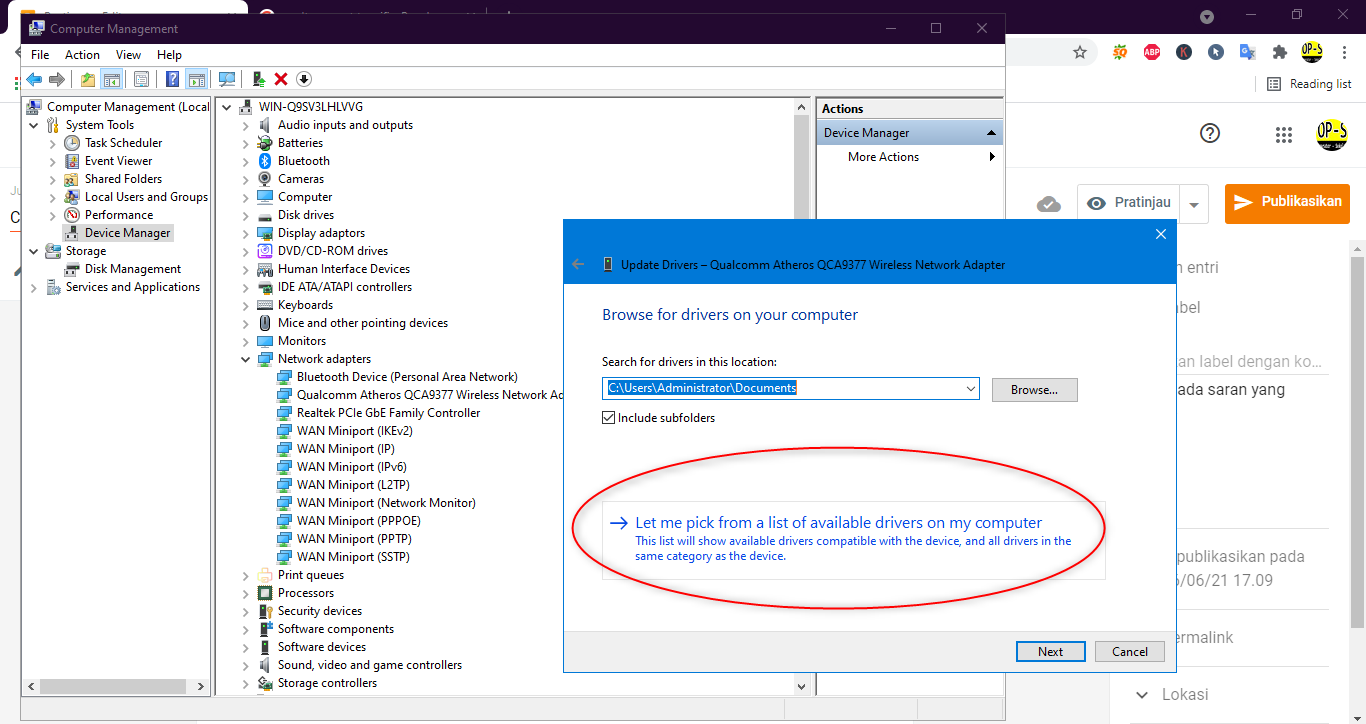
Task: Open Chrome Reading list
Action: (x=1309, y=84)
